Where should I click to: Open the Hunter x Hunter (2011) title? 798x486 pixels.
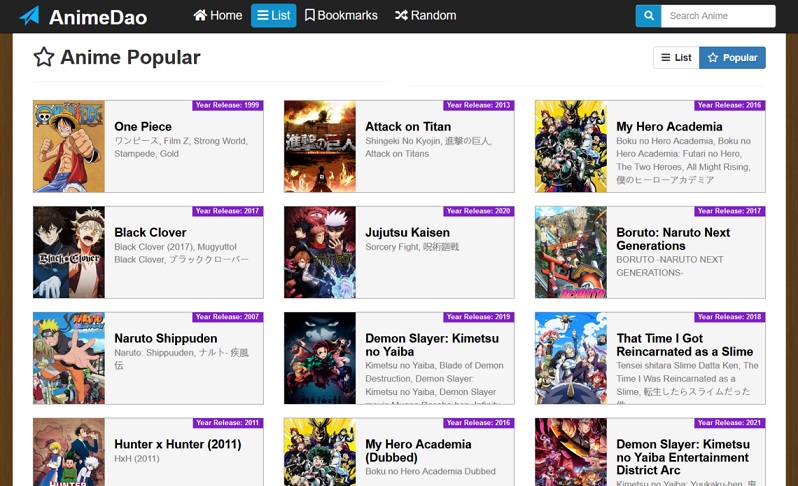click(x=178, y=444)
